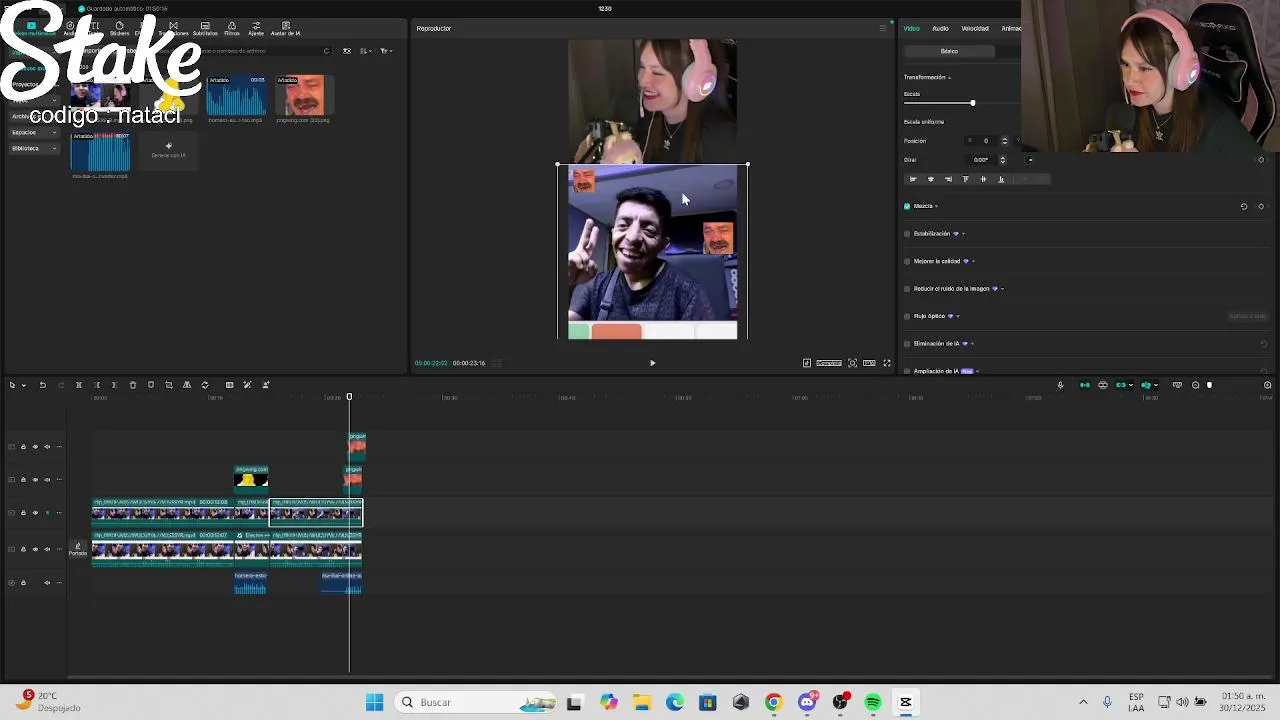Click the zoom-out timeline icon
Image resolution: width=1280 pixels, height=720 pixels.
pyautogui.click(x=1196, y=385)
